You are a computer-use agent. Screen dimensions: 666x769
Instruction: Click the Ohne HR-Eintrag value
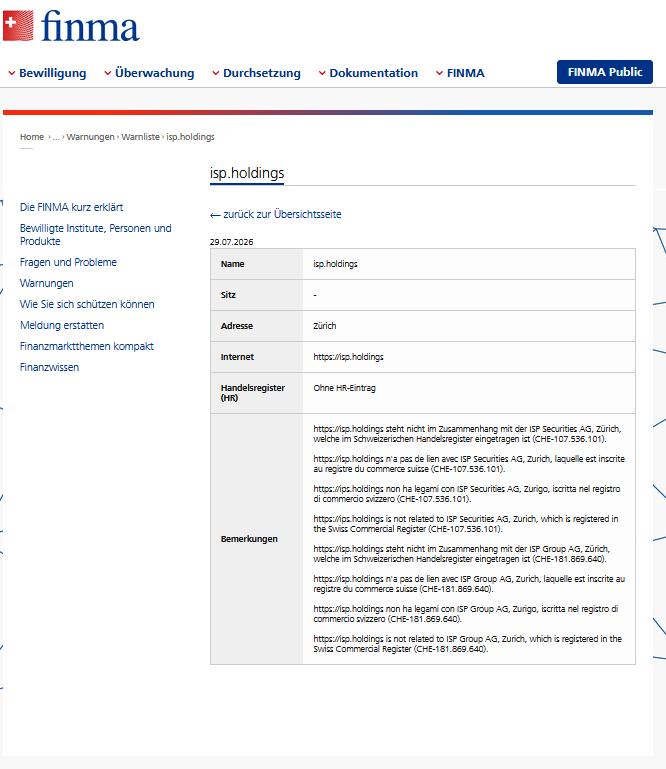pyautogui.click(x=344, y=388)
